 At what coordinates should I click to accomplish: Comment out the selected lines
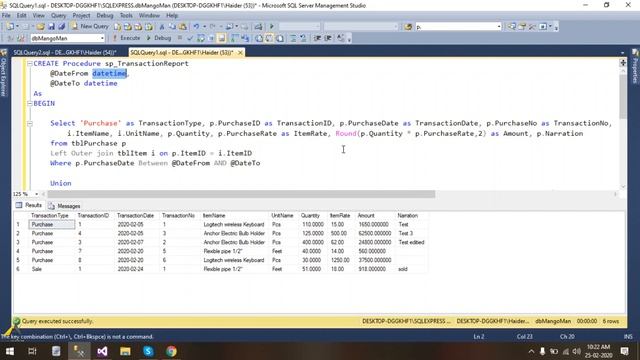click(293, 38)
